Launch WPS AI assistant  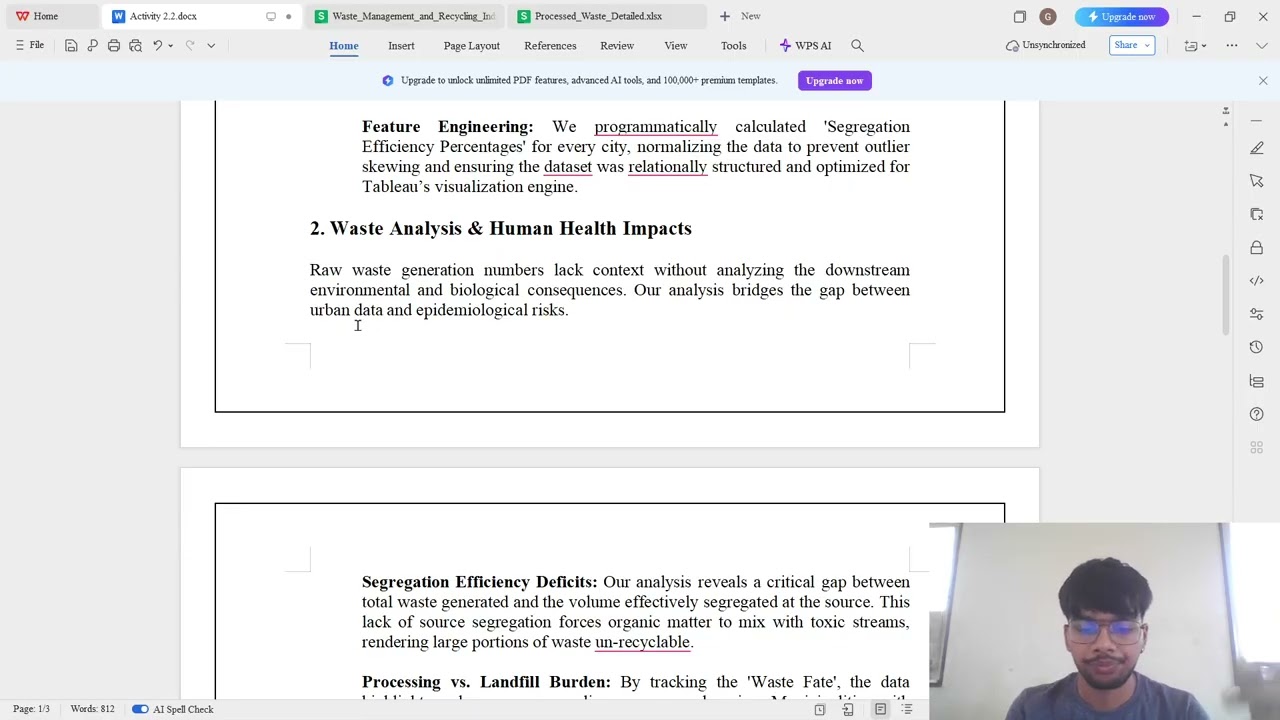click(805, 45)
